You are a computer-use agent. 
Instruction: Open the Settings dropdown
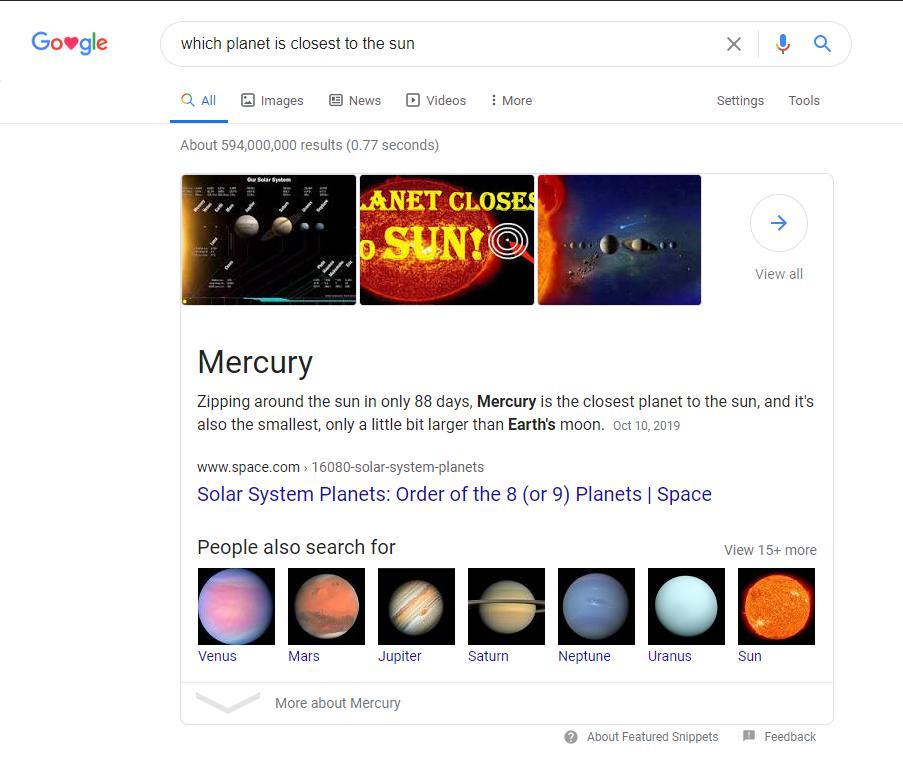coord(740,101)
